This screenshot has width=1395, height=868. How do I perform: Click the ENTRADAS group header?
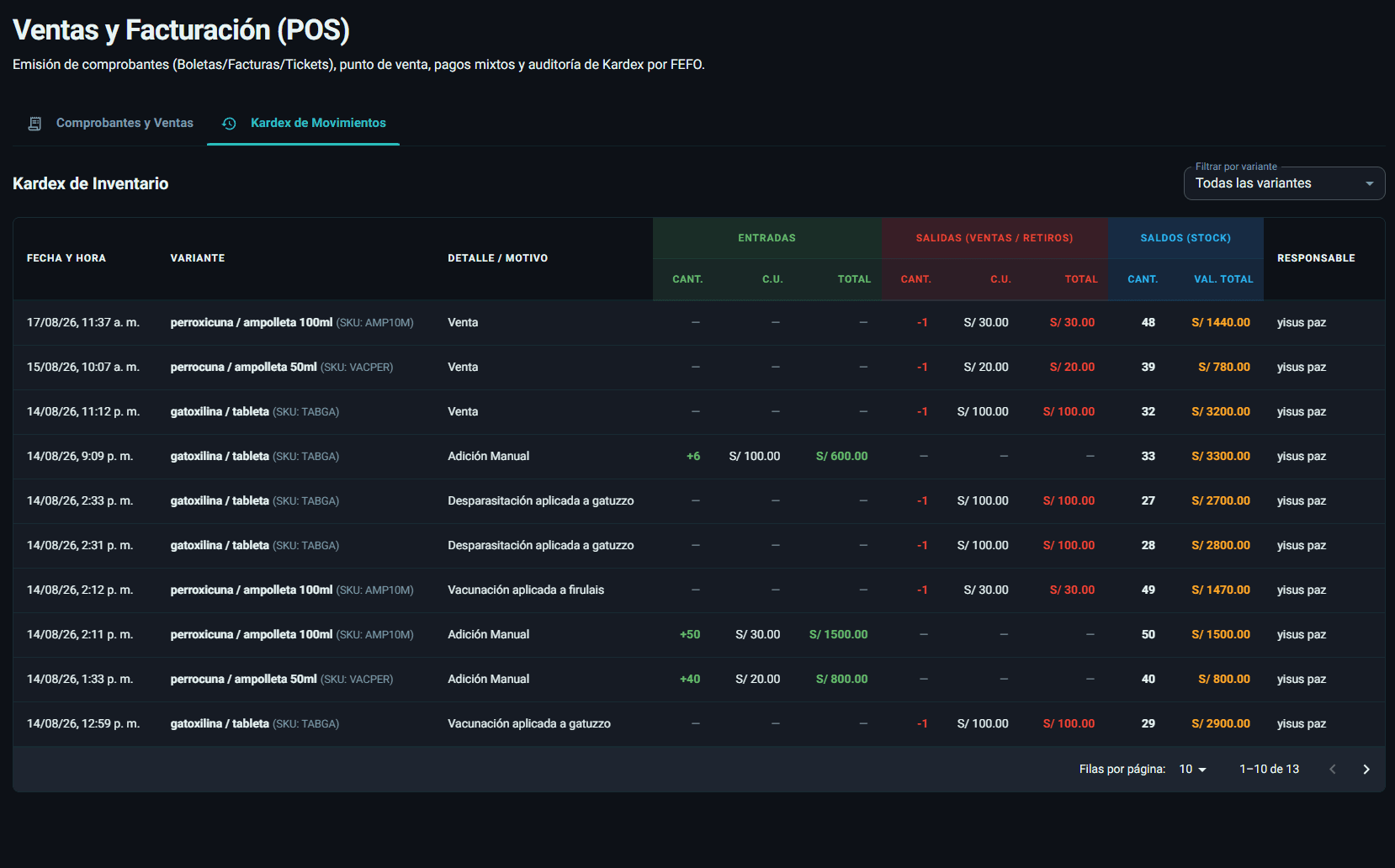[767, 238]
